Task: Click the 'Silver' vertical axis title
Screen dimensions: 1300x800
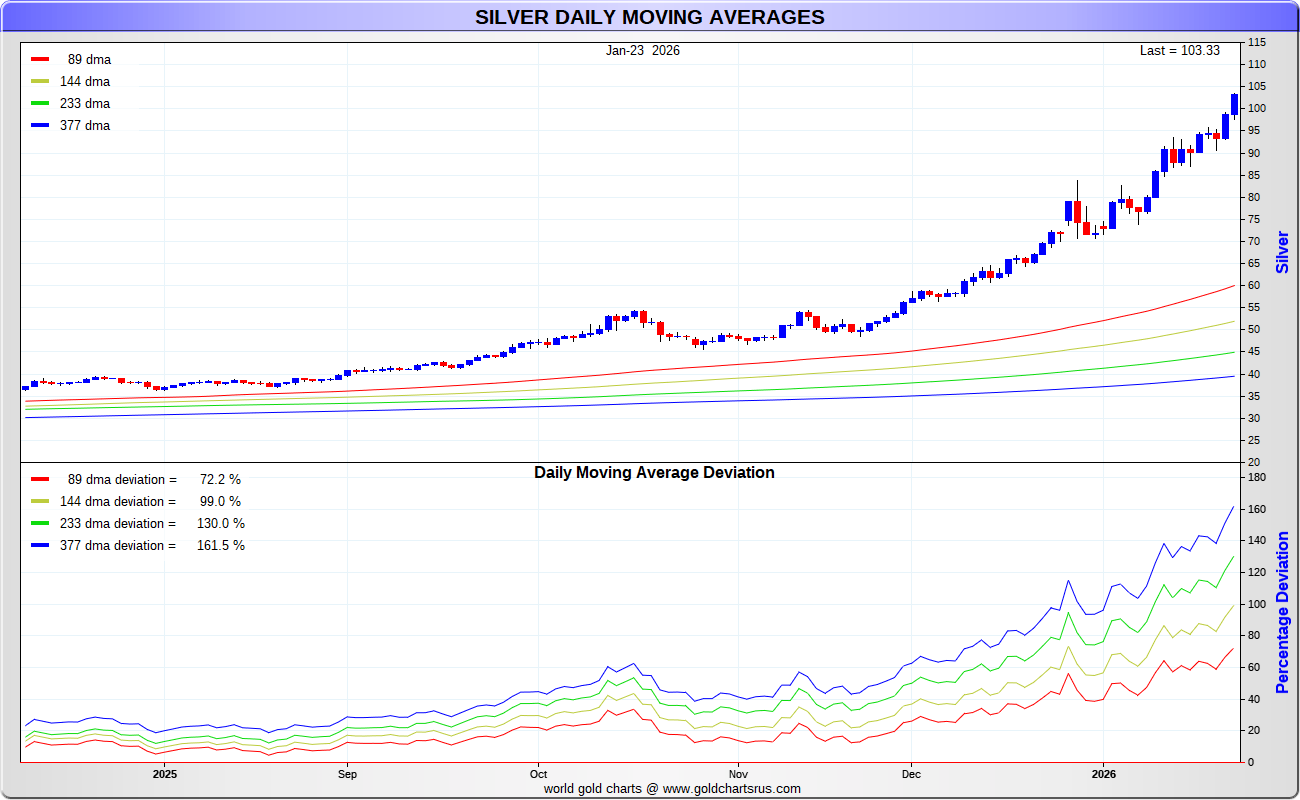Action: click(1283, 252)
